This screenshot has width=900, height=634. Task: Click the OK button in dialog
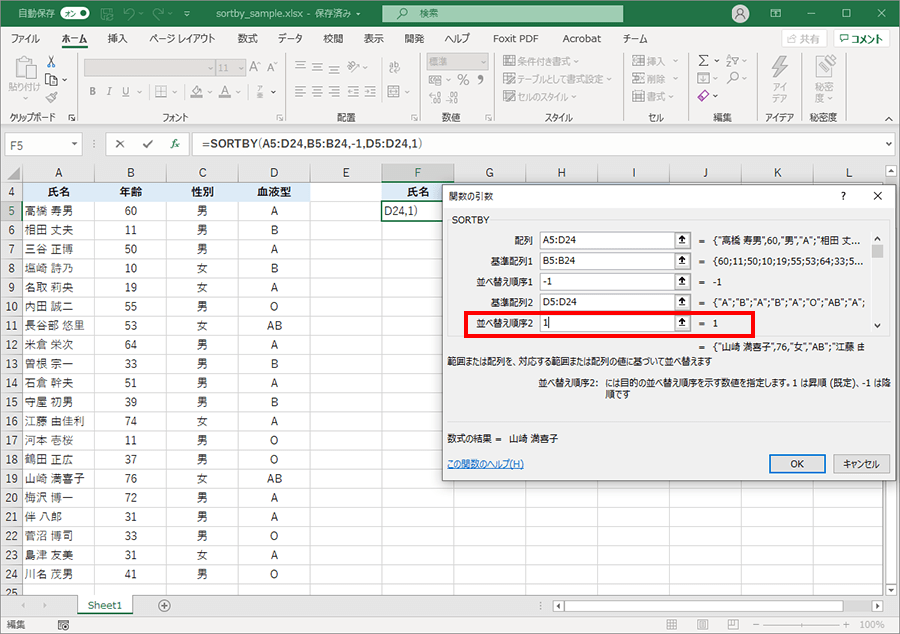(797, 464)
